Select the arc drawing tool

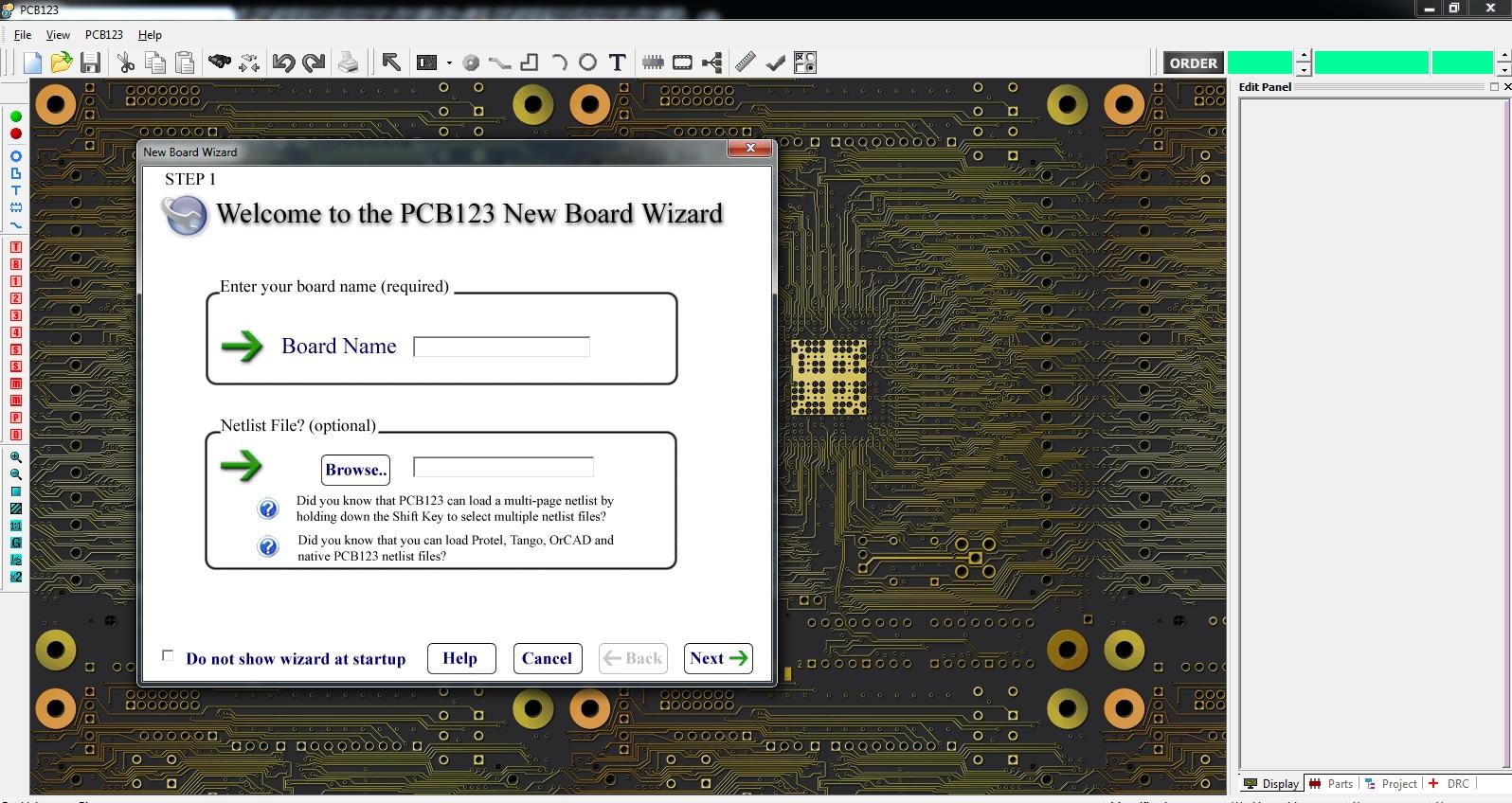tap(559, 62)
